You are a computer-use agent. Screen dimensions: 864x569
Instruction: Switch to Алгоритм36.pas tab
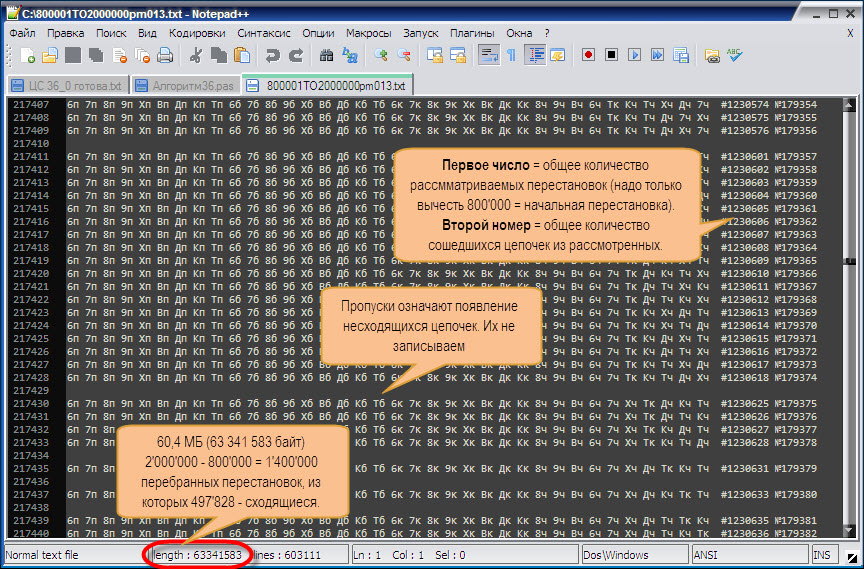coord(186,86)
